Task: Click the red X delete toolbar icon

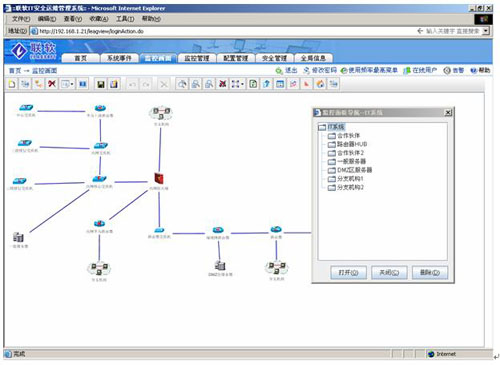Action: (x=52, y=84)
